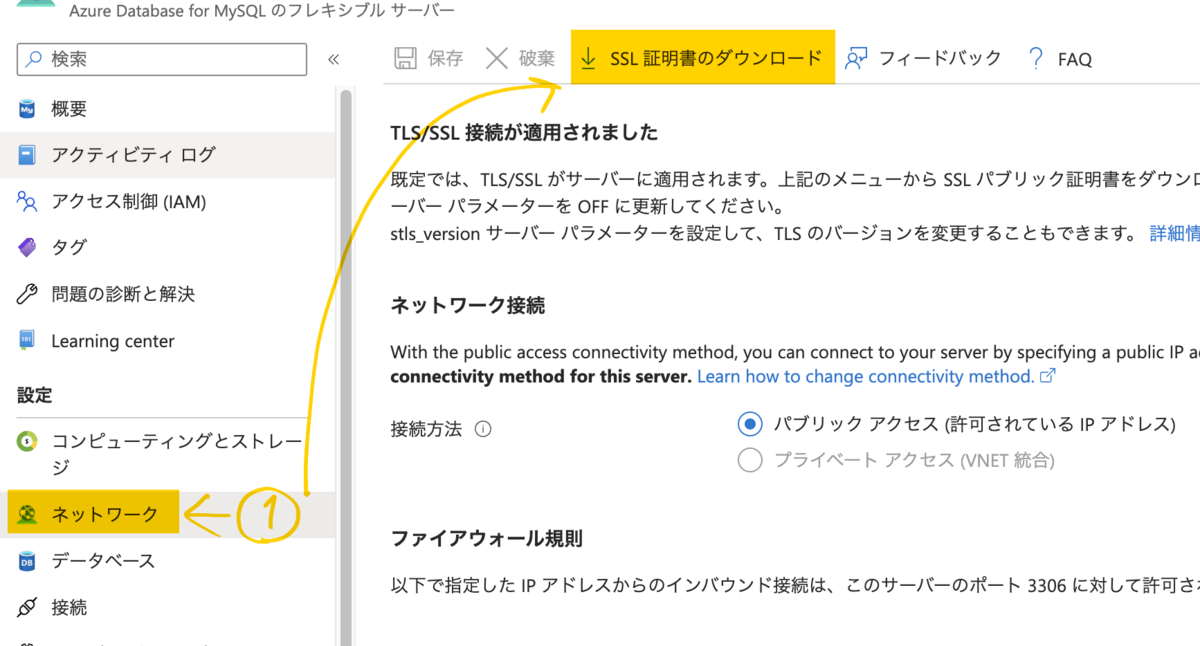Click the 保存 toolbar button

coord(429,58)
